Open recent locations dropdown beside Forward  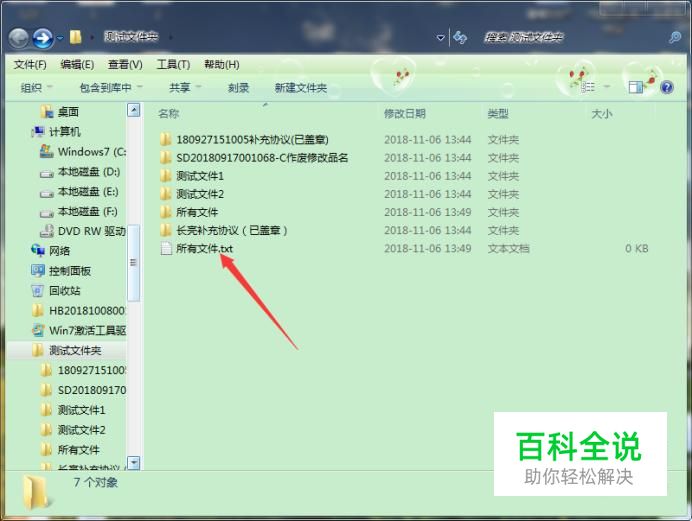click(60, 39)
